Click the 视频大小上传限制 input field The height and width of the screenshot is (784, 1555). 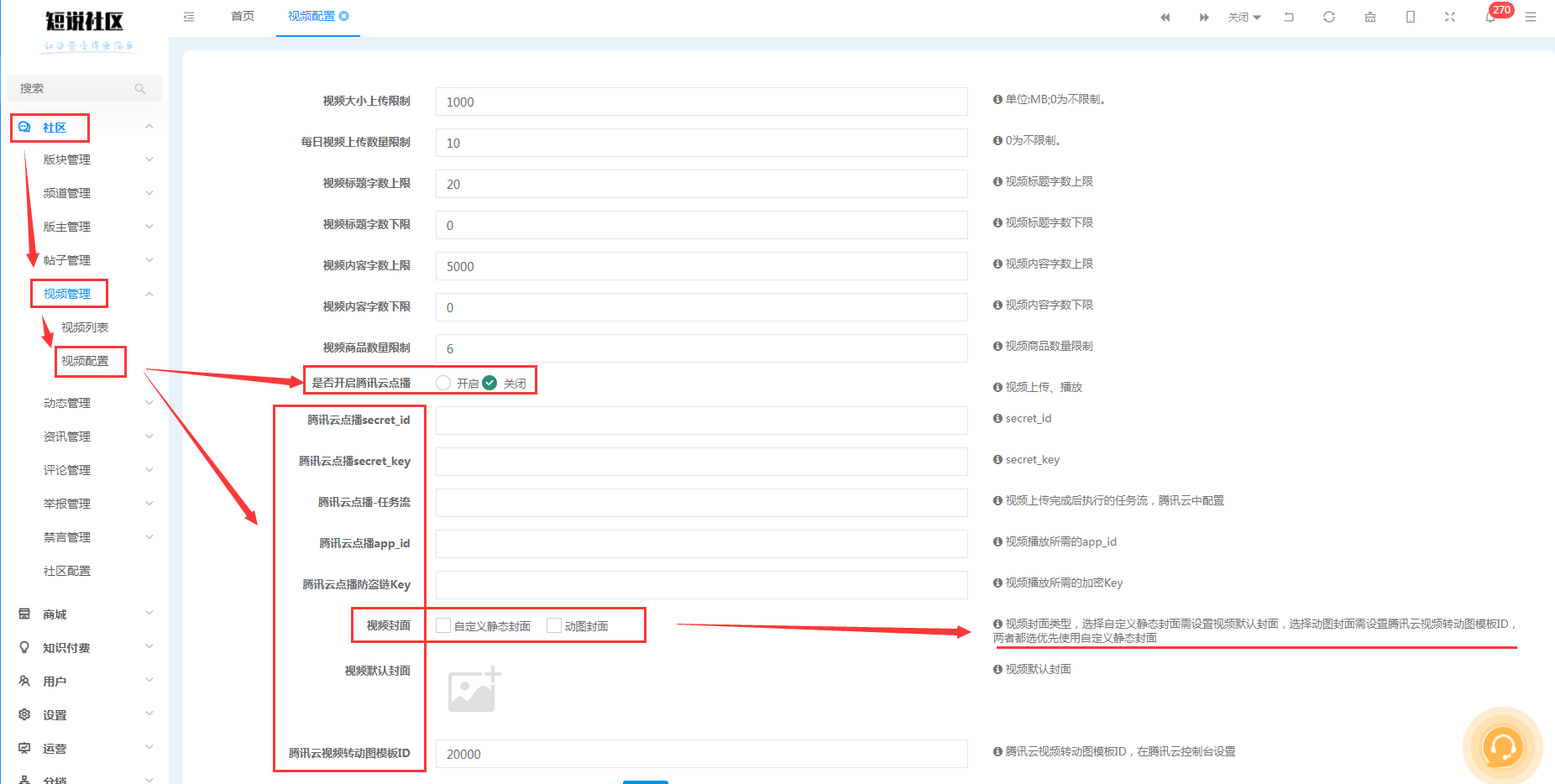point(701,102)
